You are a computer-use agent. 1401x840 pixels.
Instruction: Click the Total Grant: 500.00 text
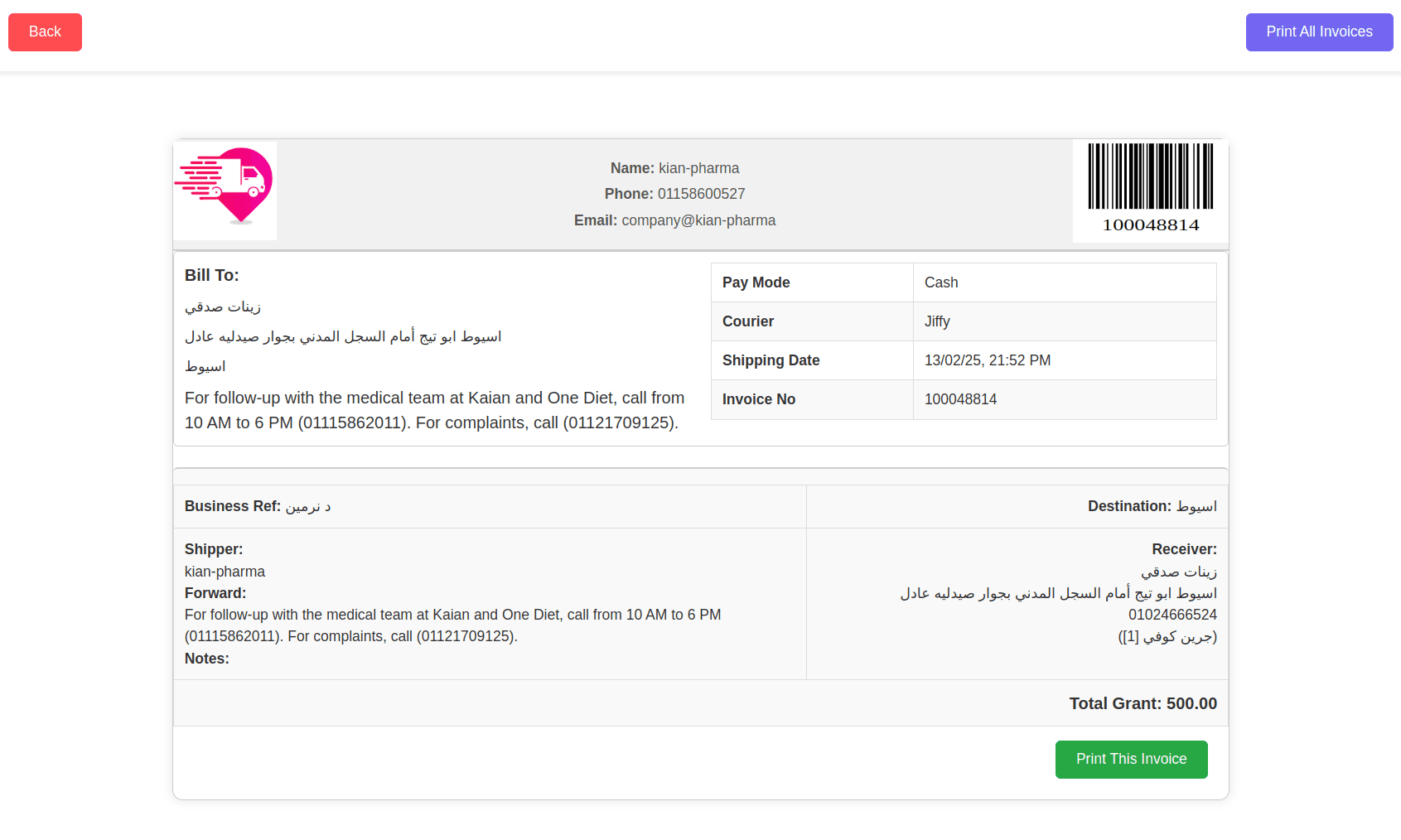pyautogui.click(x=1143, y=702)
